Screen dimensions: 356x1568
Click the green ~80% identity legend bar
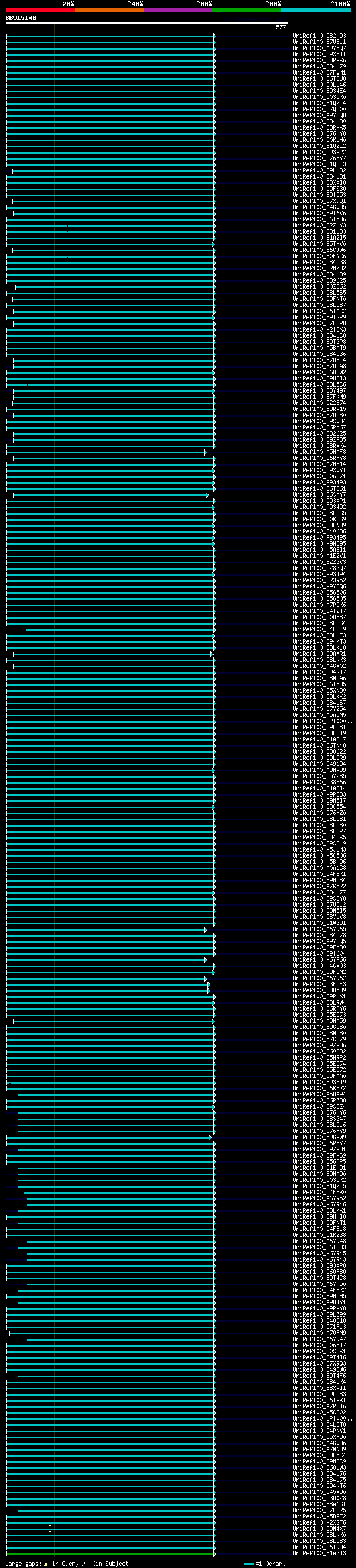tap(246, 10)
